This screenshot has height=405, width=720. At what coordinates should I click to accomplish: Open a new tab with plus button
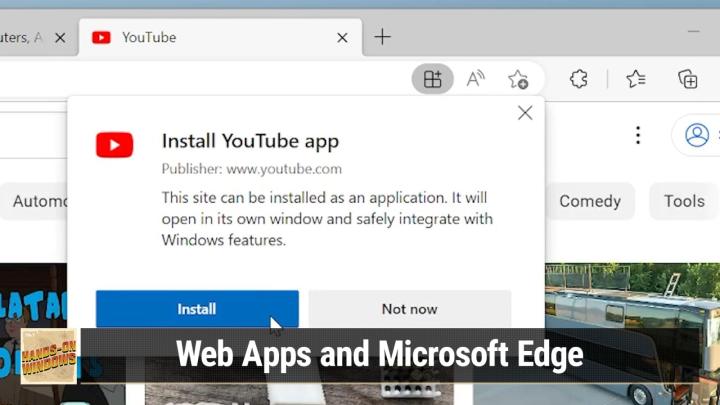(382, 37)
